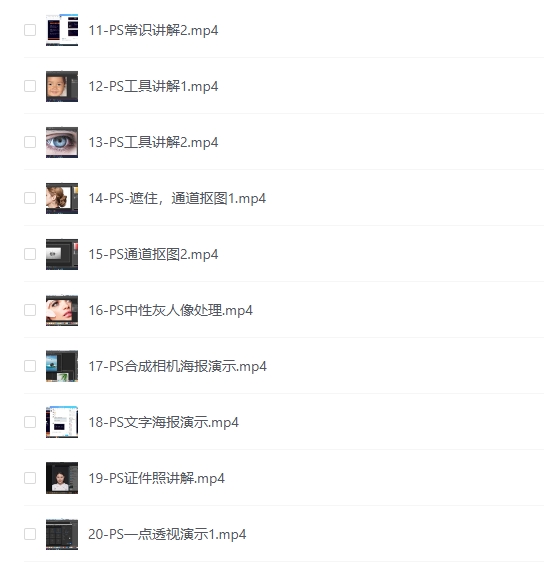Check the box for 11-PS常识讲解2.mp4
Image resolution: width=544 pixels, height=564 pixels.
pos(30,30)
